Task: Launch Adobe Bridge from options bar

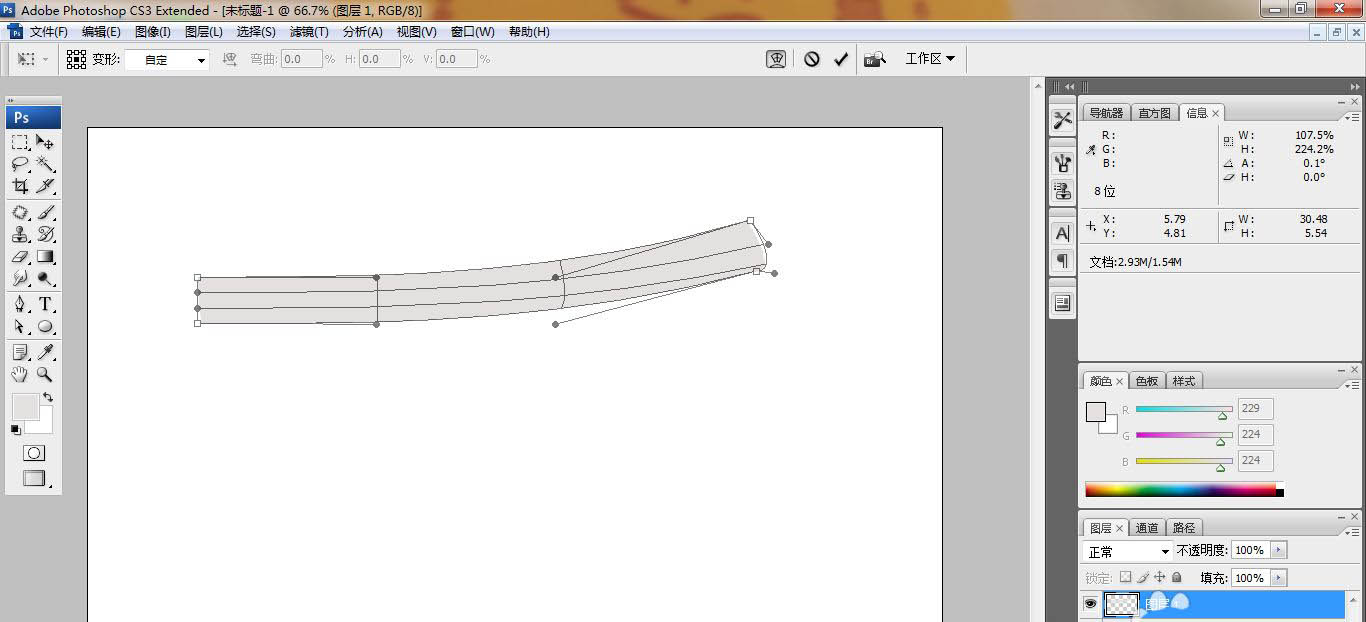Action: pyautogui.click(x=875, y=59)
